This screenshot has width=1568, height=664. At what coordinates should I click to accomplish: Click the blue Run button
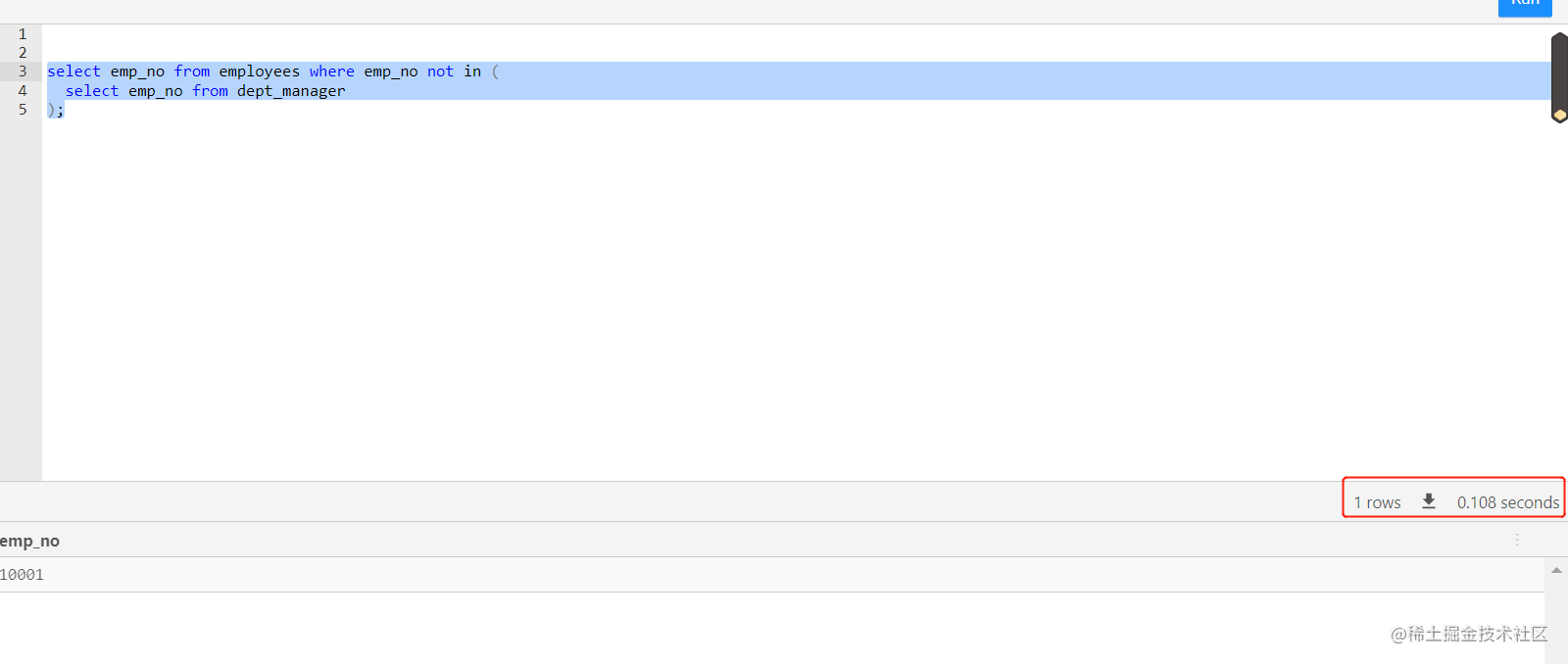(x=1525, y=6)
